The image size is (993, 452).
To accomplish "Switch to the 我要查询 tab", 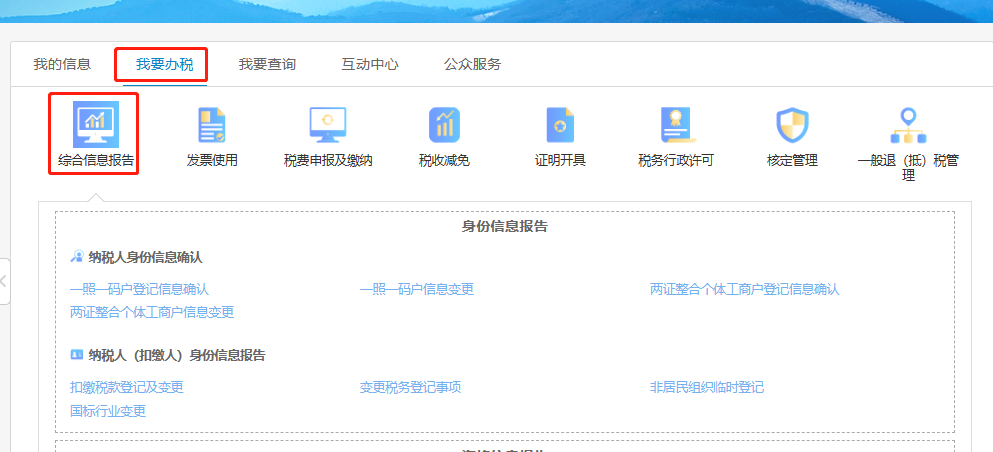I will coord(267,64).
